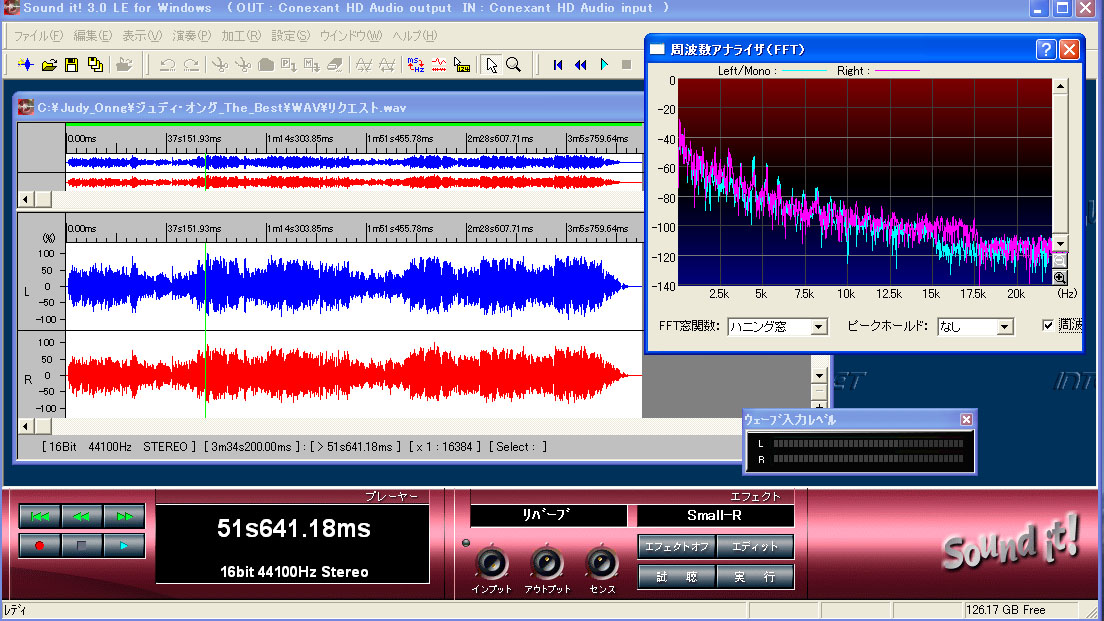Screen dimensions: 1104x621
Task: Fast forward using the player panel button
Action: [x=124, y=516]
